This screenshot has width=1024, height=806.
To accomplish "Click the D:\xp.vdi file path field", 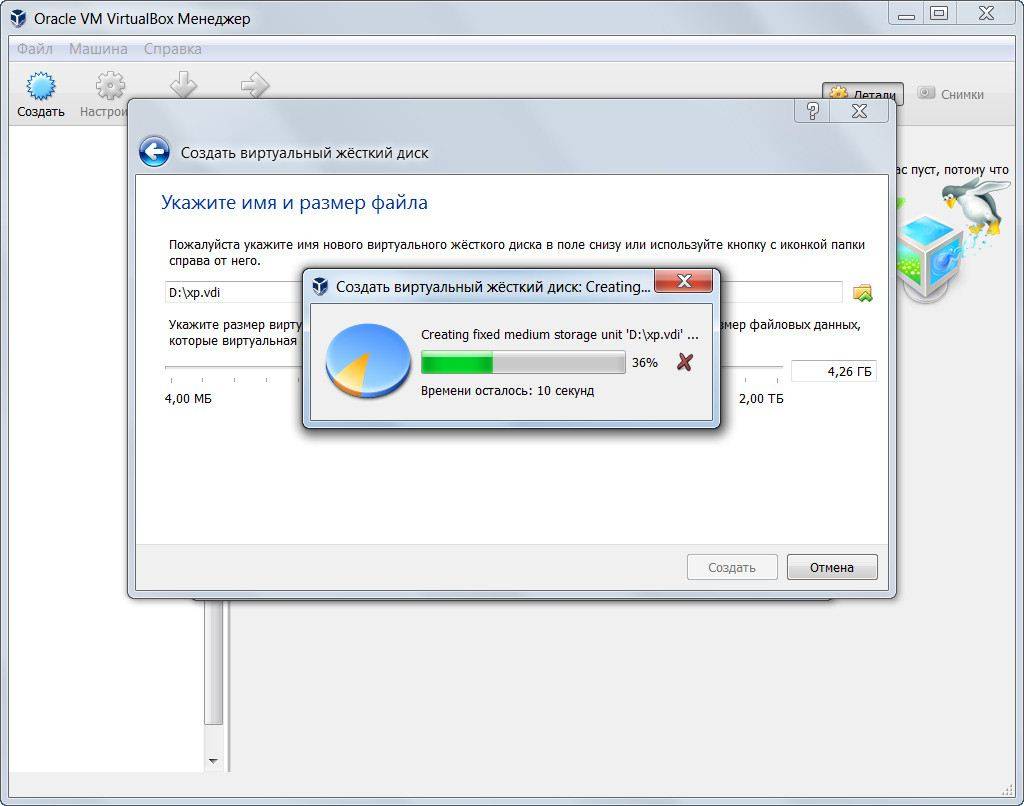I will point(232,293).
